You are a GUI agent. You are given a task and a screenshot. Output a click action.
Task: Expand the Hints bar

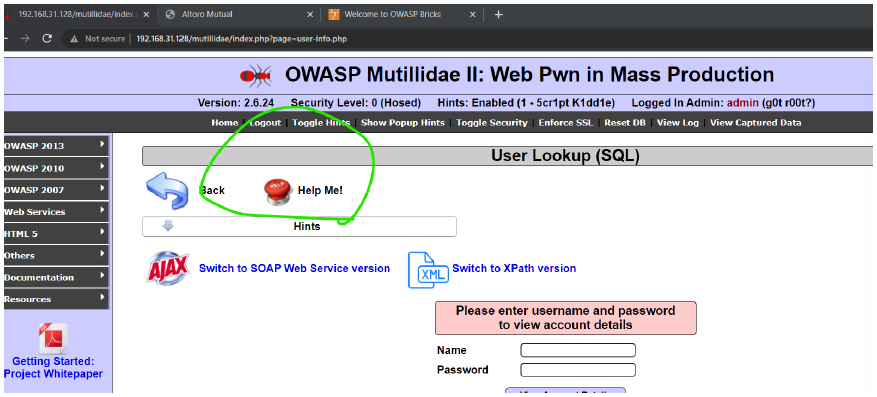(299, 226)
